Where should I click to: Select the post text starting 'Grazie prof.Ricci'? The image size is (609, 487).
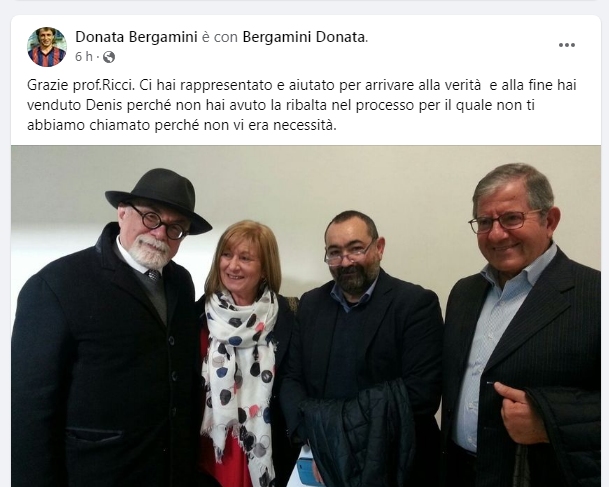tap(302, 105)
